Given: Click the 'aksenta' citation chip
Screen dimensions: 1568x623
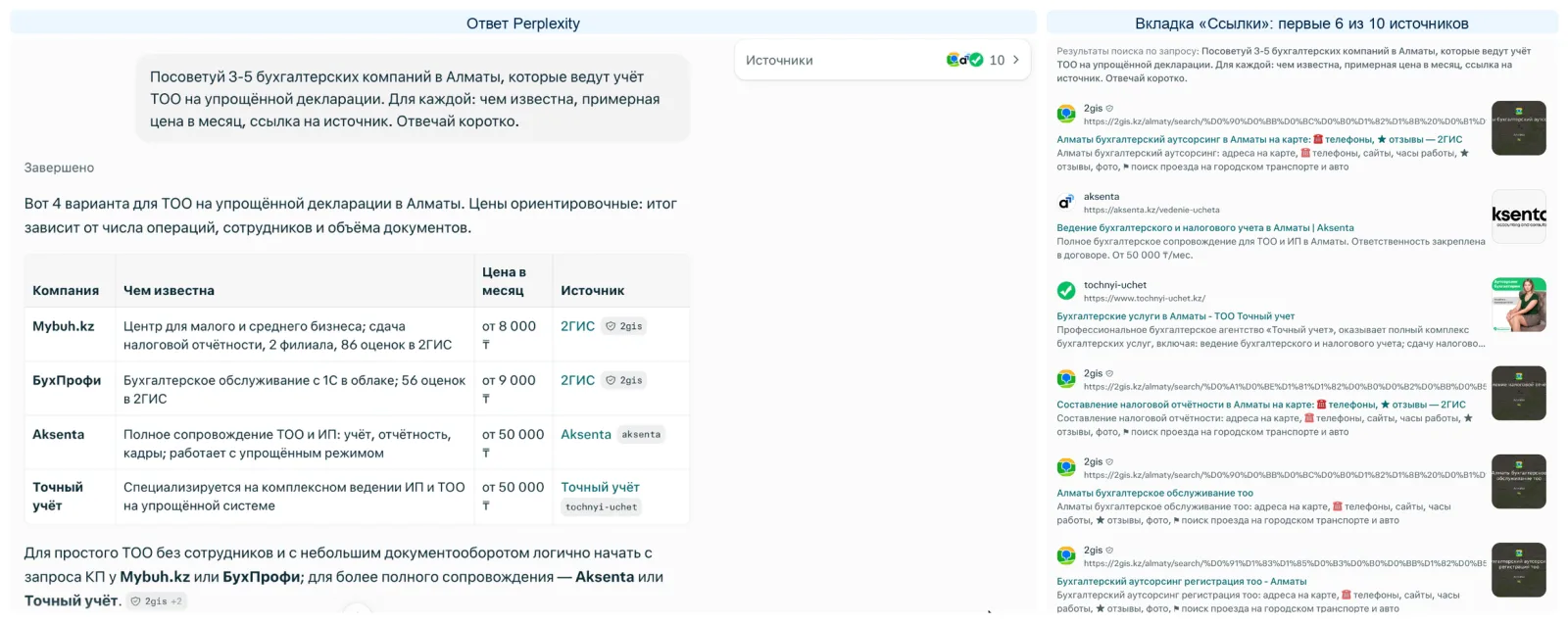Looking at the screenshot, I should point(641,434).
